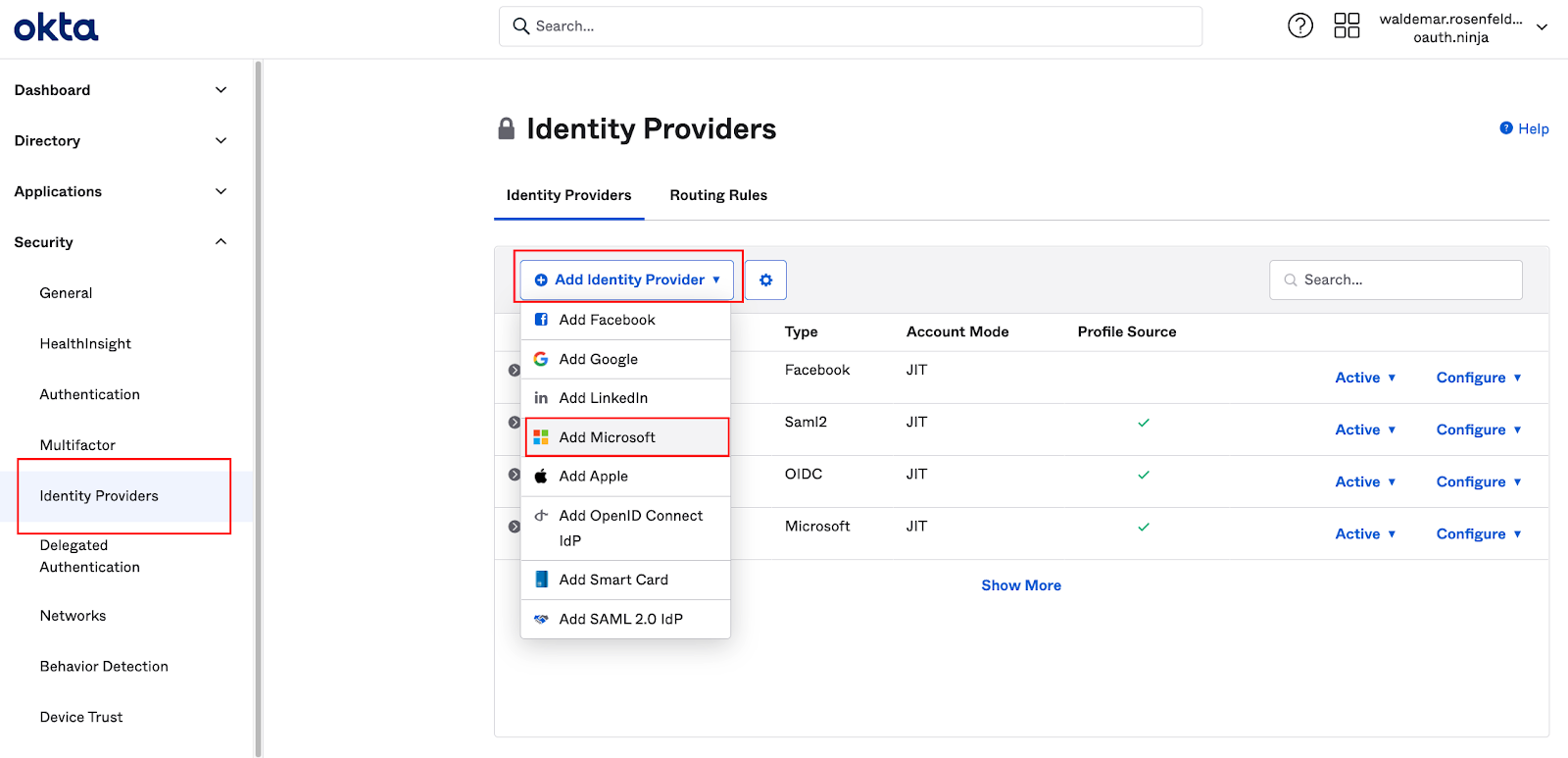Click the gear settings button beside Add Identity Provider

[x=765, y=279]
